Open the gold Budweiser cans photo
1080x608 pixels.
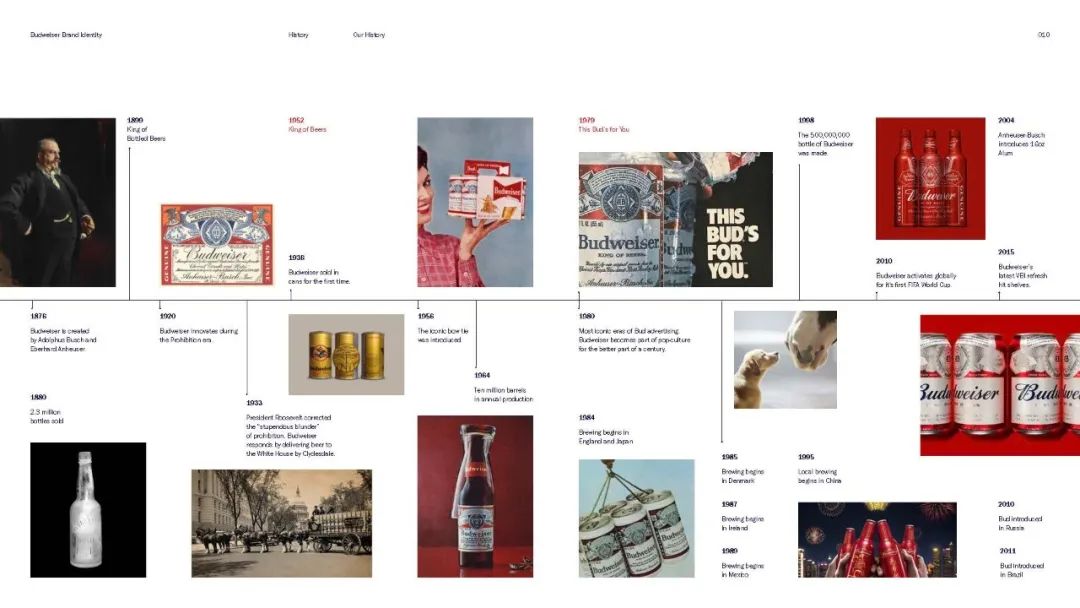click(346, 355)
